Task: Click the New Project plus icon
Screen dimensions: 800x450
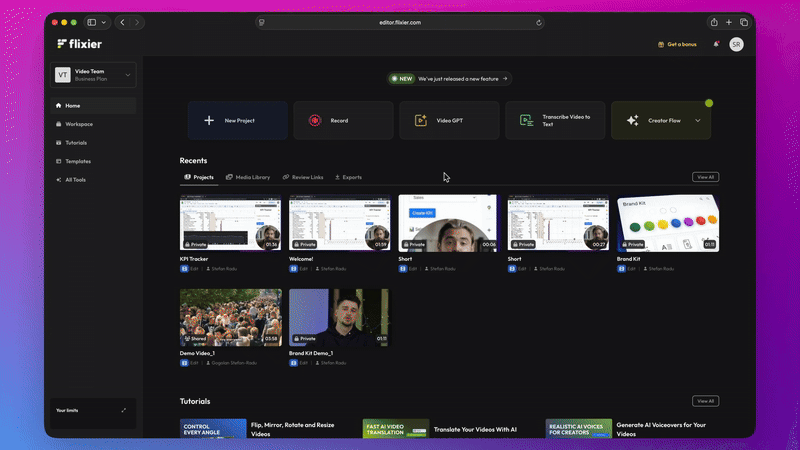Action: [x=209, y=120]
